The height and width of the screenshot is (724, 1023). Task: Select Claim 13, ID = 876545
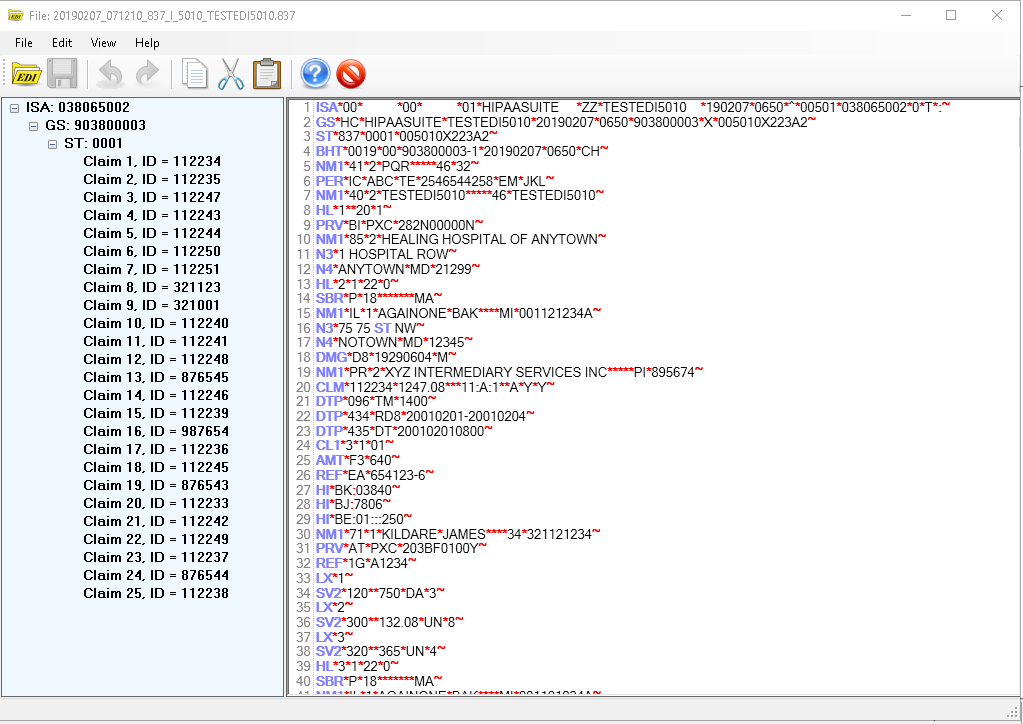[x=156, y=378]
